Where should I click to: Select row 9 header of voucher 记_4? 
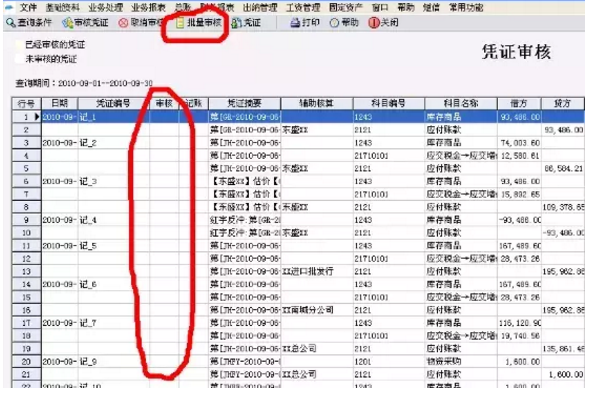click(26, 220)
